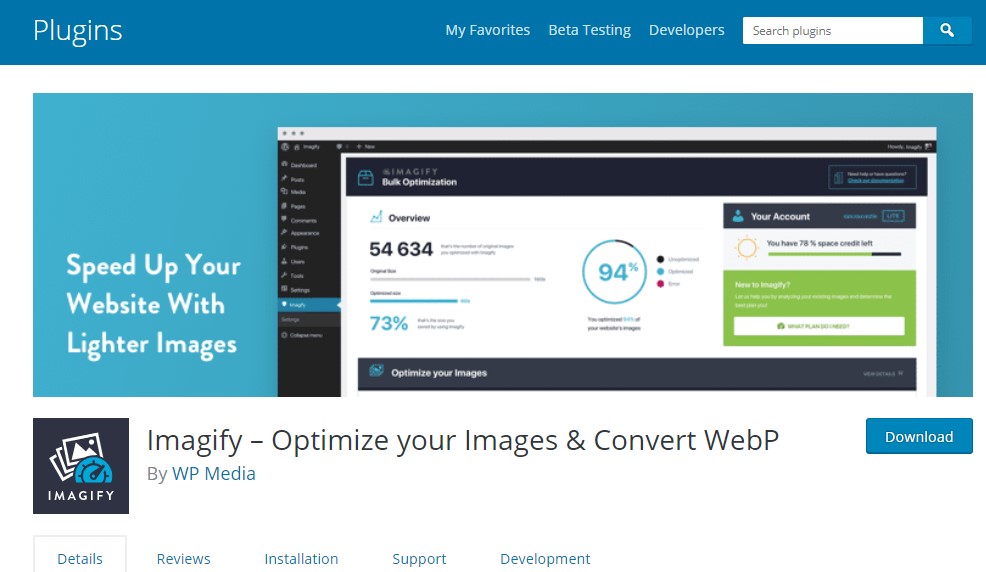Go to the Development tab

click(545, 558)
